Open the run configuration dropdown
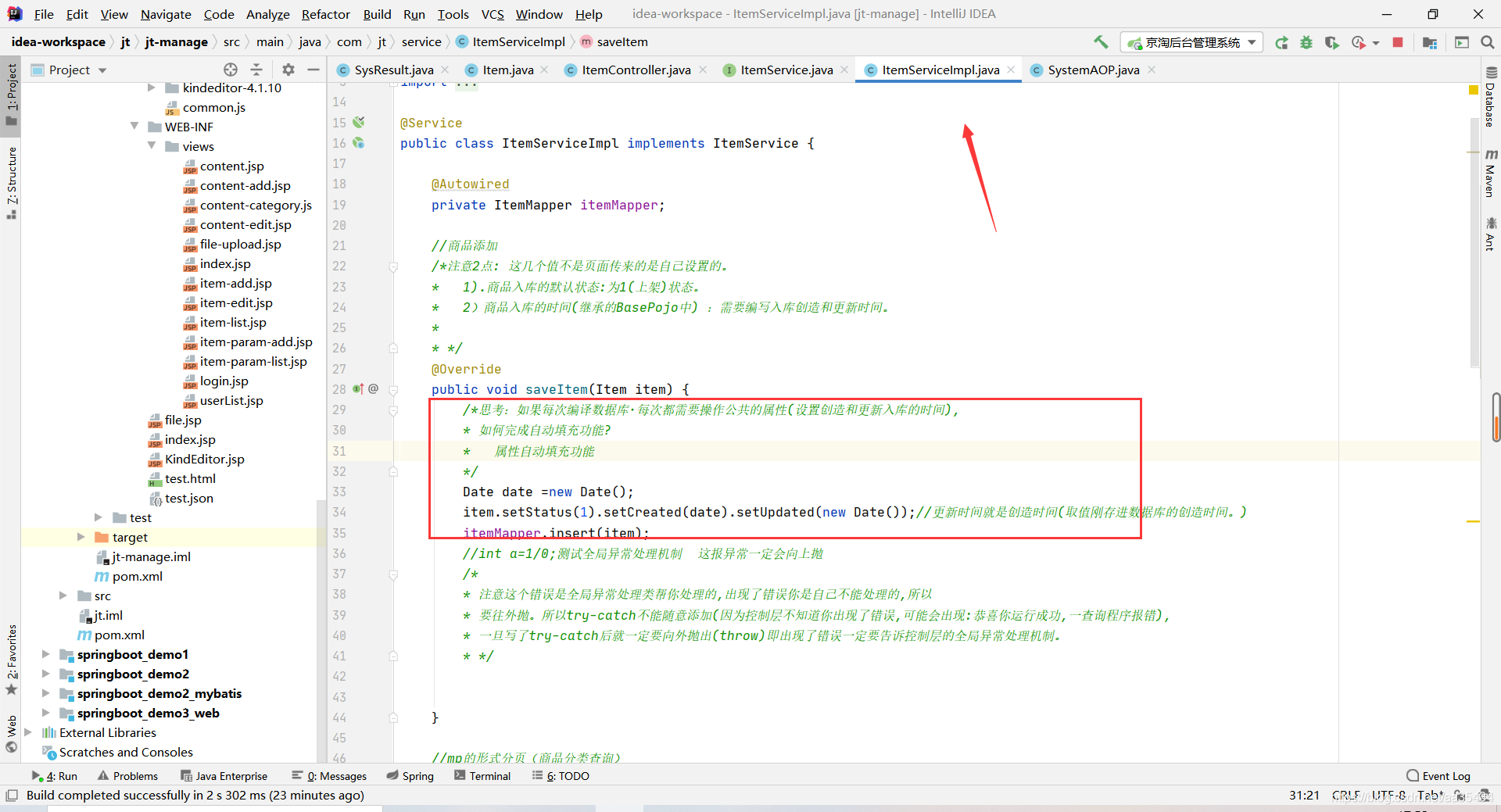This screenshot has height=812, width=1501. click(1192, 42)
